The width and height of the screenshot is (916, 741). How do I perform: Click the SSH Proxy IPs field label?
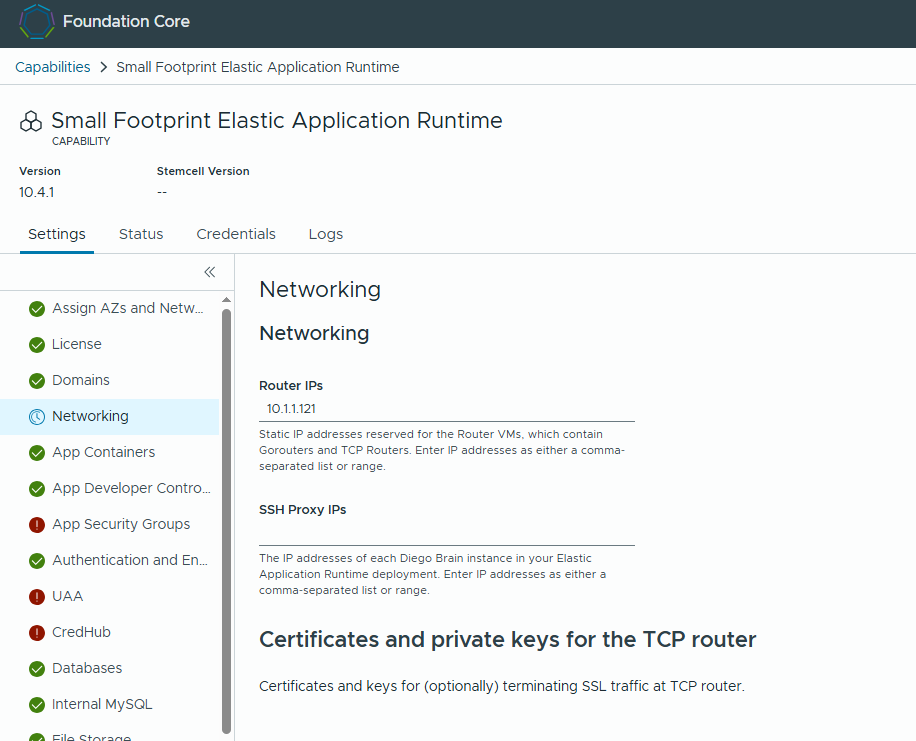303,510
